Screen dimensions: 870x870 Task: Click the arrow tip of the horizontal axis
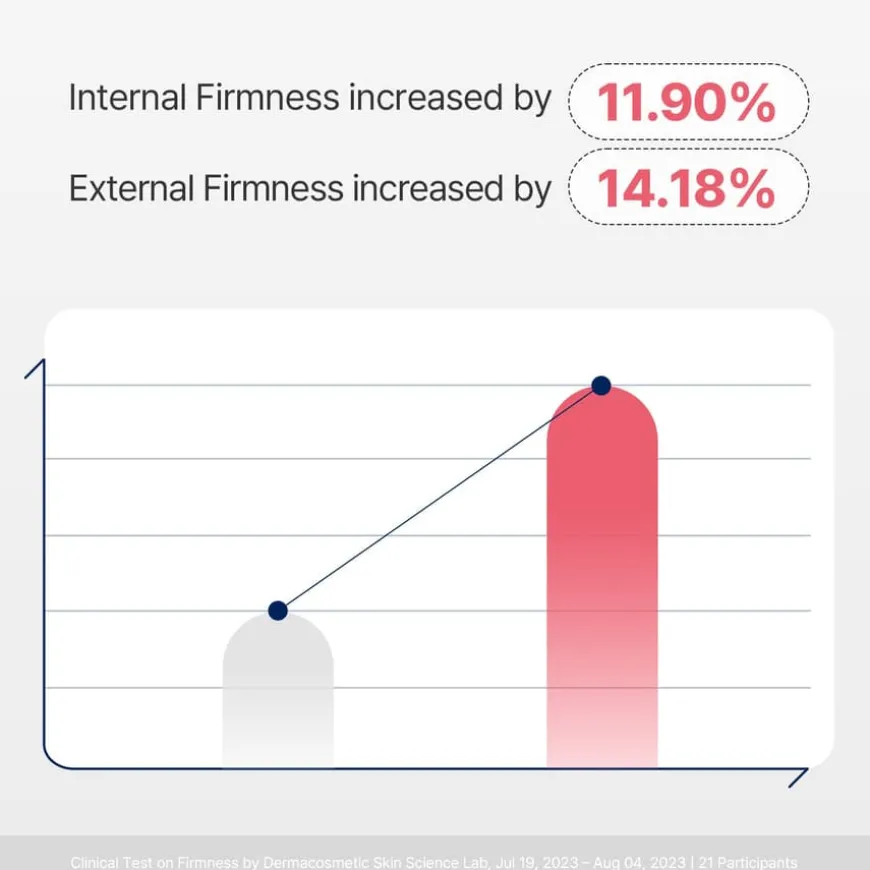tap(806, 770)
